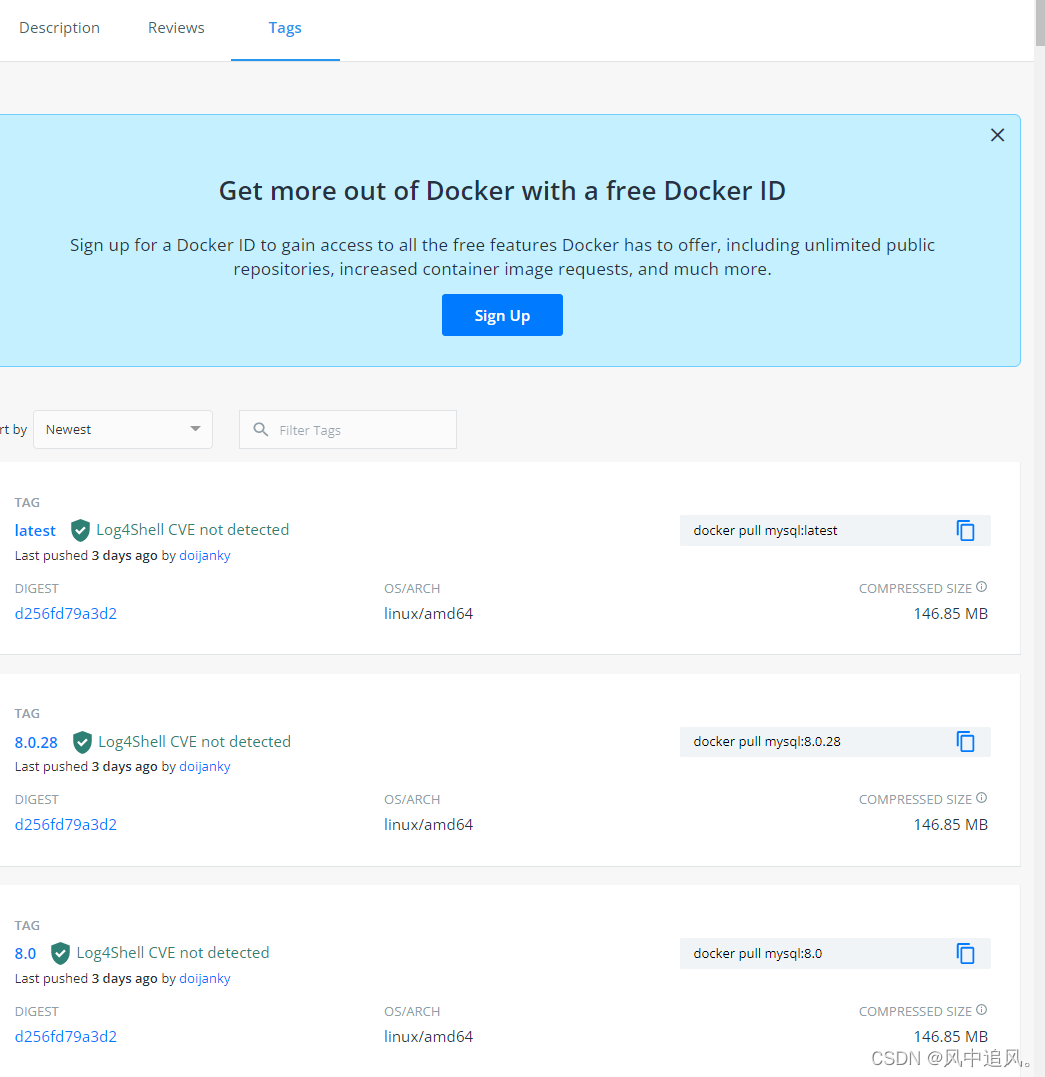The height and width of the screenshot is (1077, 1045).
Task: Click the 'Get more out of Docker' heading
Action: coord(502,191)
